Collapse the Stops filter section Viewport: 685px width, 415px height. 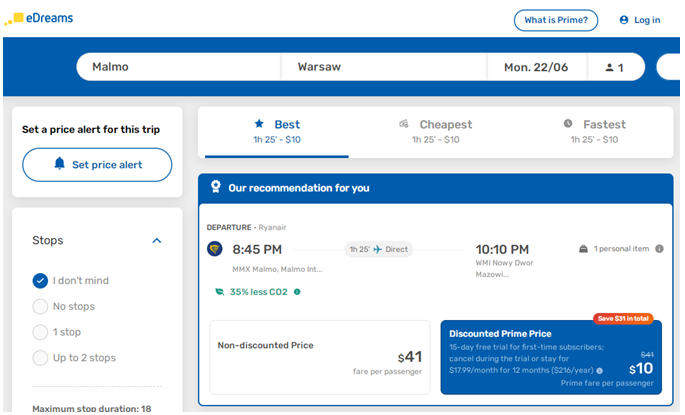click(x=157, y=241)
